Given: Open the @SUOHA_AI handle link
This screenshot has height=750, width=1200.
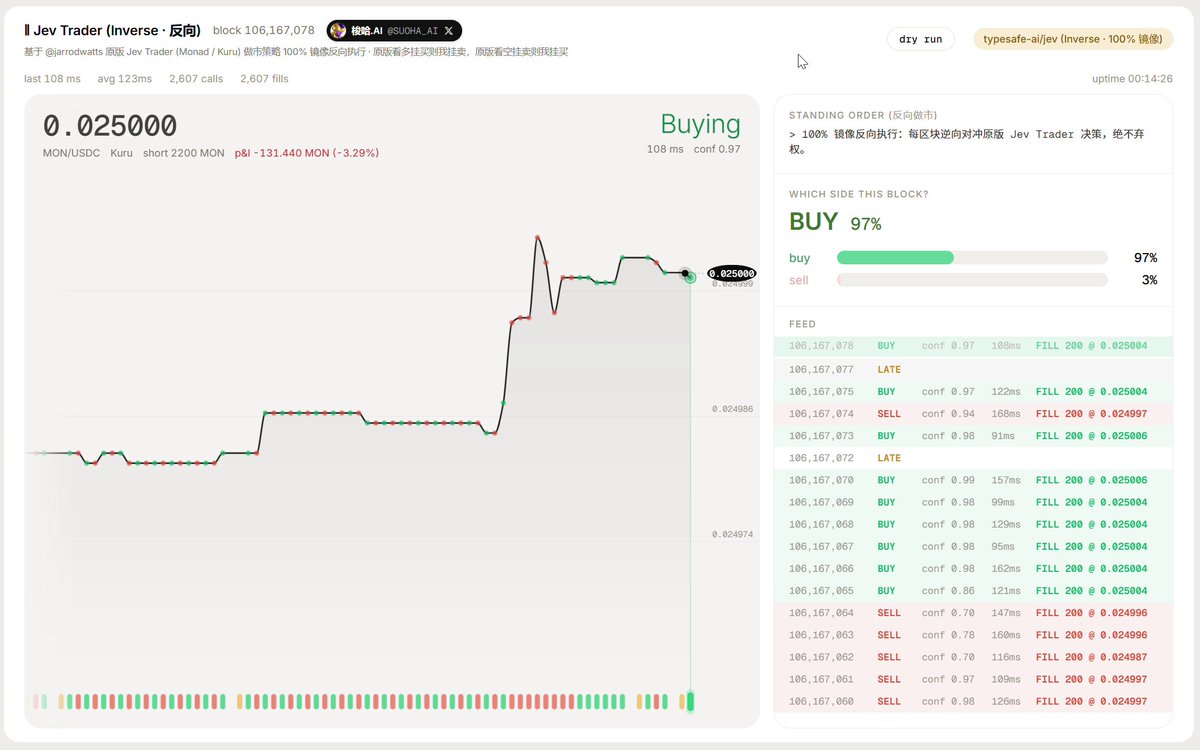Looking at the screenshot, I should [x=412, y=31].
